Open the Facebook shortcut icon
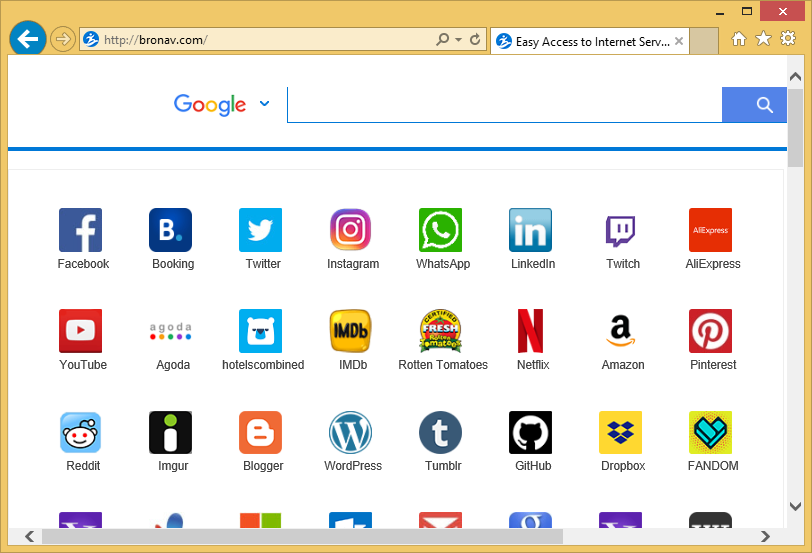This screenshot has height=553, width=812. click(80, 230)
